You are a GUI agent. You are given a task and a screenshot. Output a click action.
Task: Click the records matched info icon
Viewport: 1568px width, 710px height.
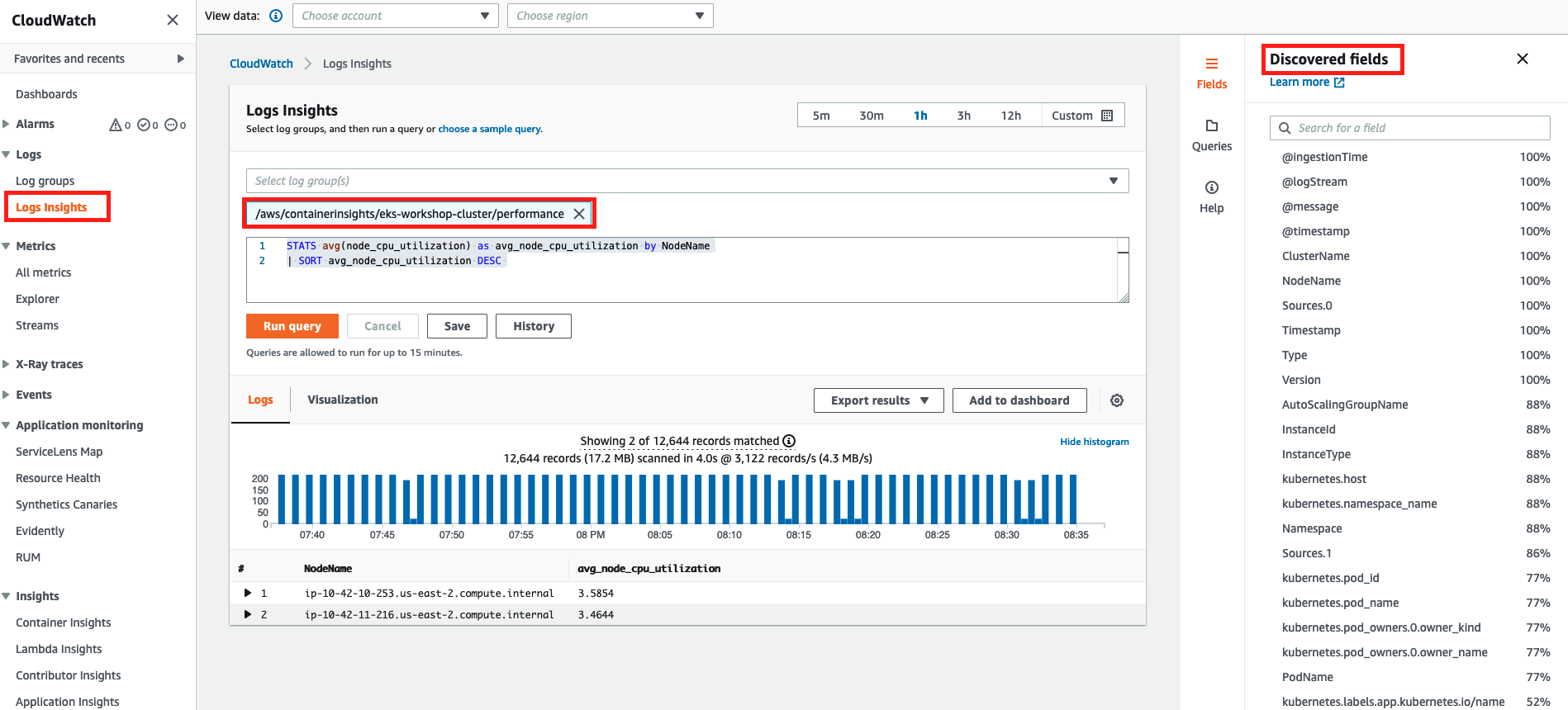pos(789,441)
